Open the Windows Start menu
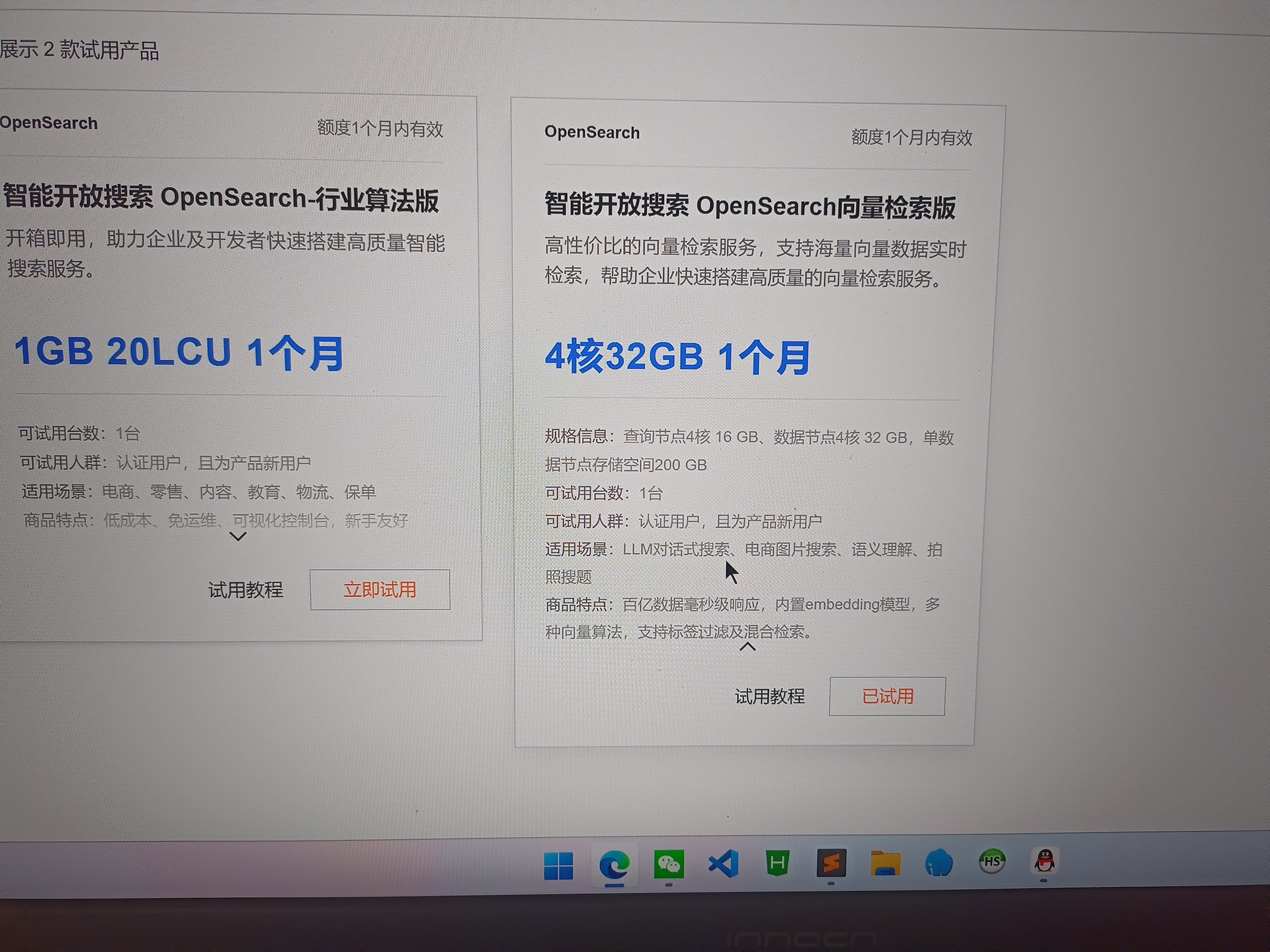 point(558,865)
